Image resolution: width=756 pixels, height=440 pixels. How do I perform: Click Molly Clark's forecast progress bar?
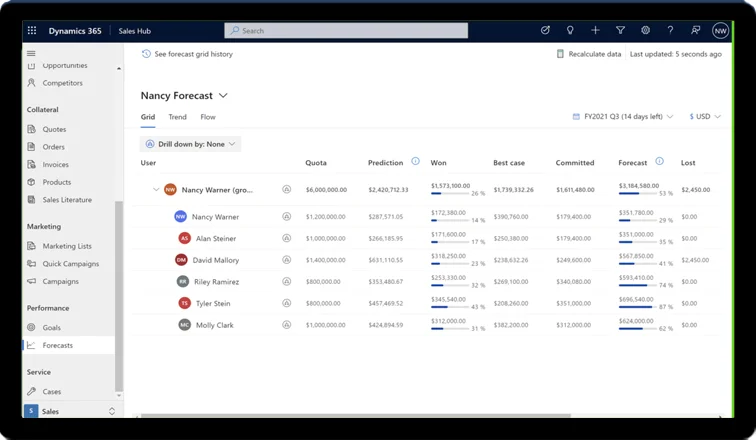pyautogui.click(x=636, y=329)
